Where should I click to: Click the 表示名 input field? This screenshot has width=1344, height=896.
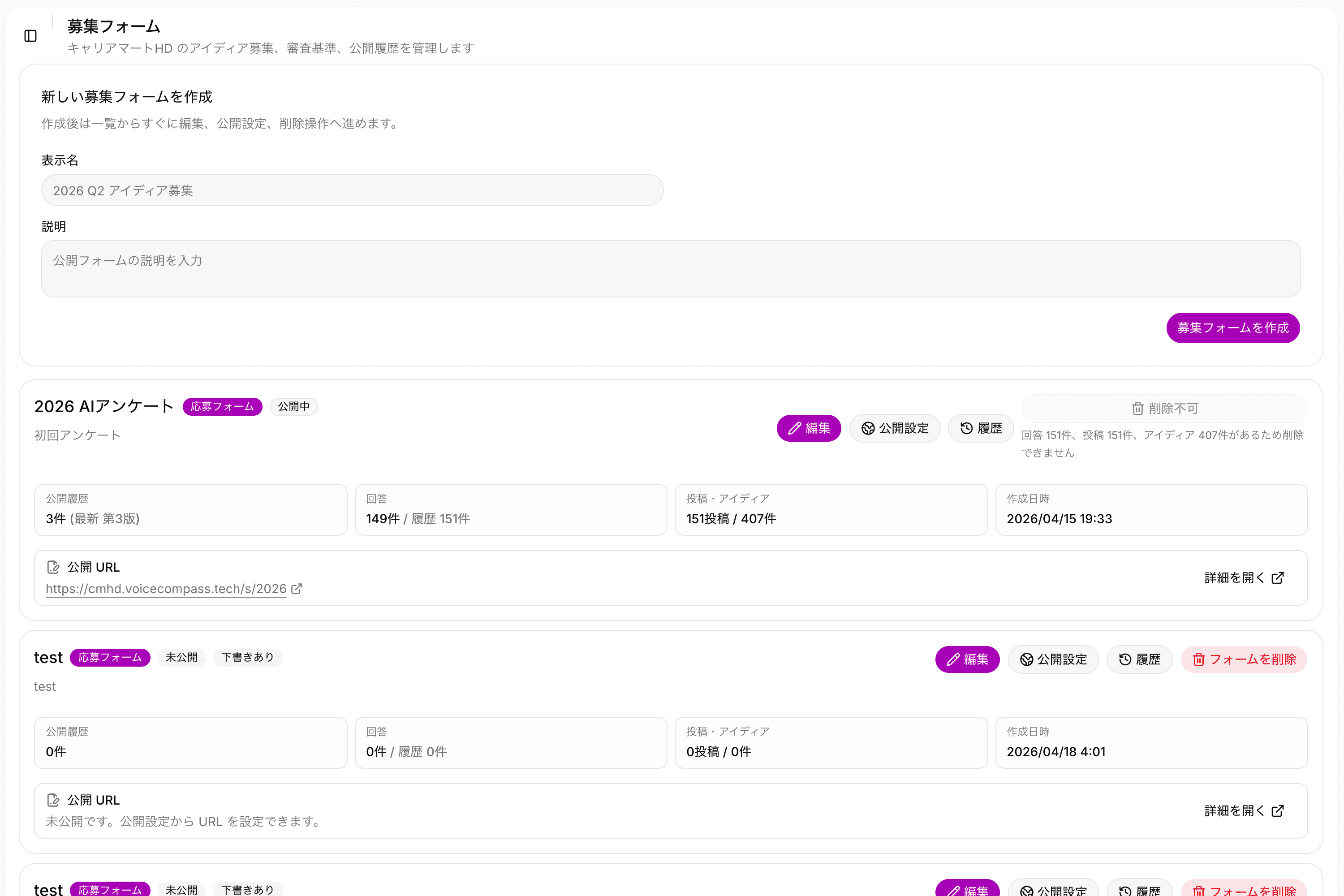(x=352, y=190)
